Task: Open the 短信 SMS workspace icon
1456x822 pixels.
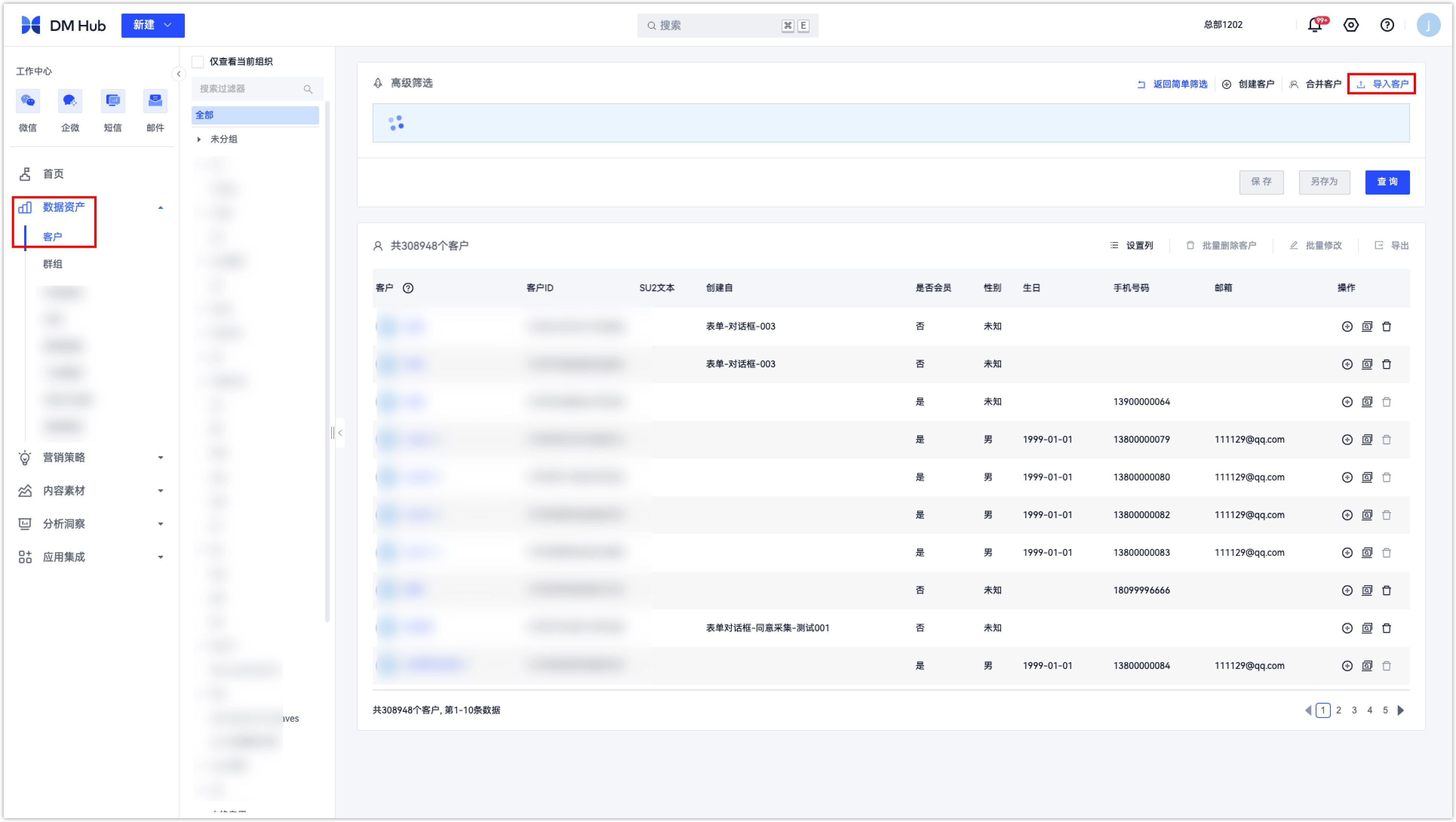Action: [112, 101]
